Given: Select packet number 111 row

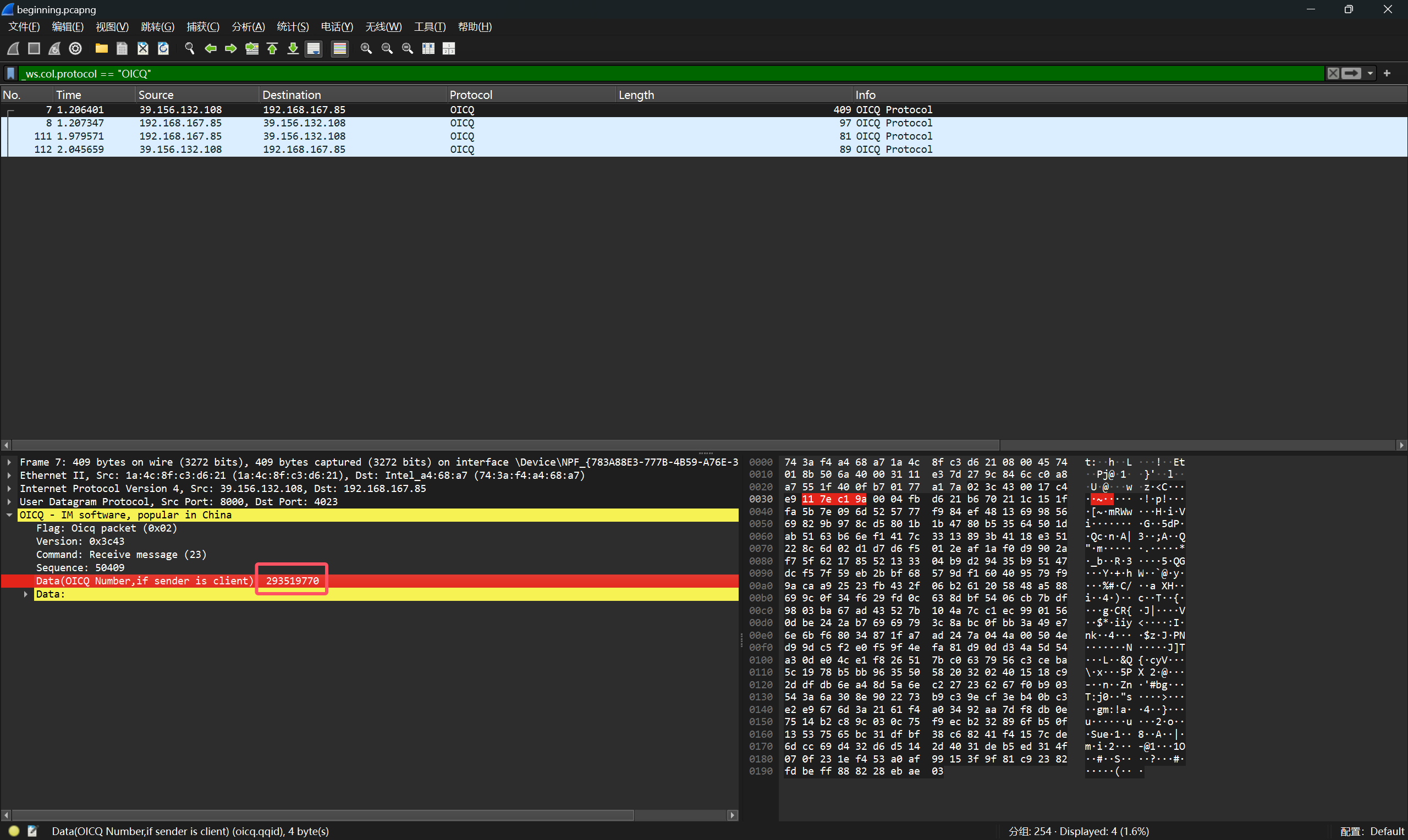Looking at the screenshot, I should coord(703,136).
